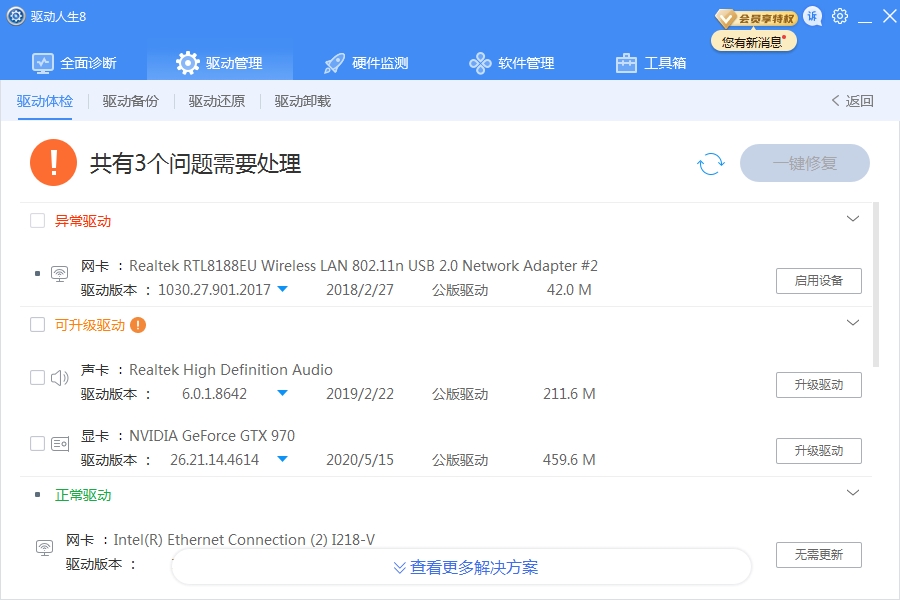Collapse the 可升级驱动 section chevron
Screen dimensions: 900x600
[x=853, y=322]
